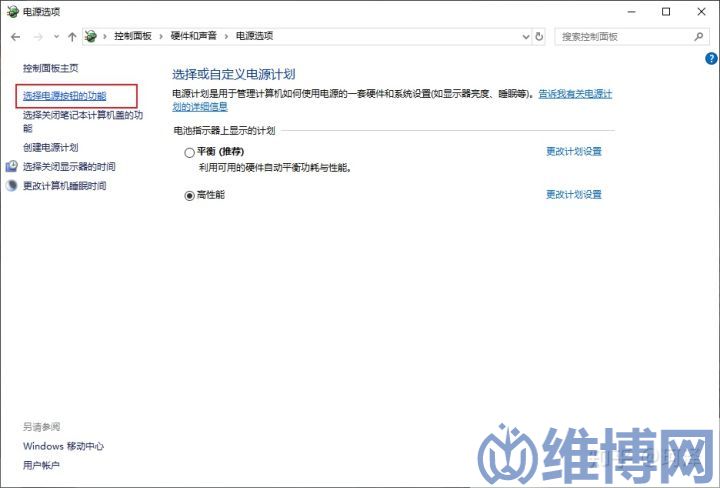Click 更改计划设置 for the 高性能 plan
Screen dimensions: 720x488
click(x=574, y=195)
